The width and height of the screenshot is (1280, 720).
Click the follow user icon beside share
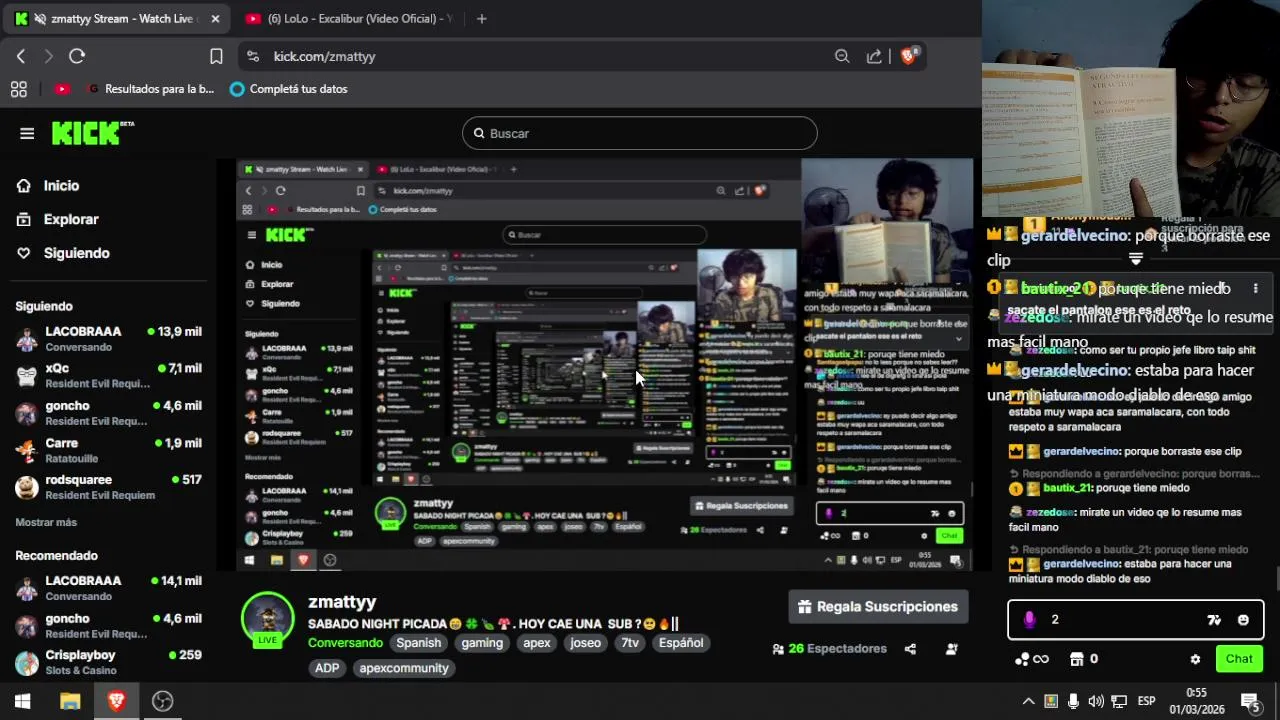pos(952,649)
